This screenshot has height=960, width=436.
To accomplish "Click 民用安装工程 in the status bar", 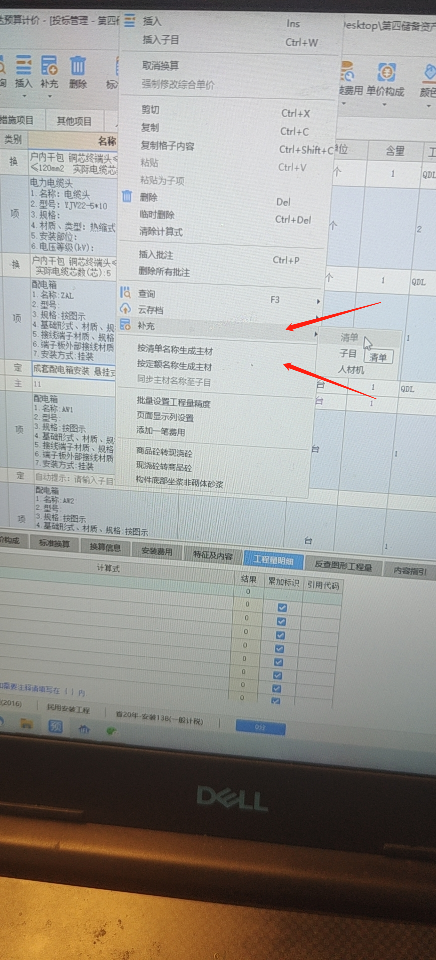I will tap(69, 710).
